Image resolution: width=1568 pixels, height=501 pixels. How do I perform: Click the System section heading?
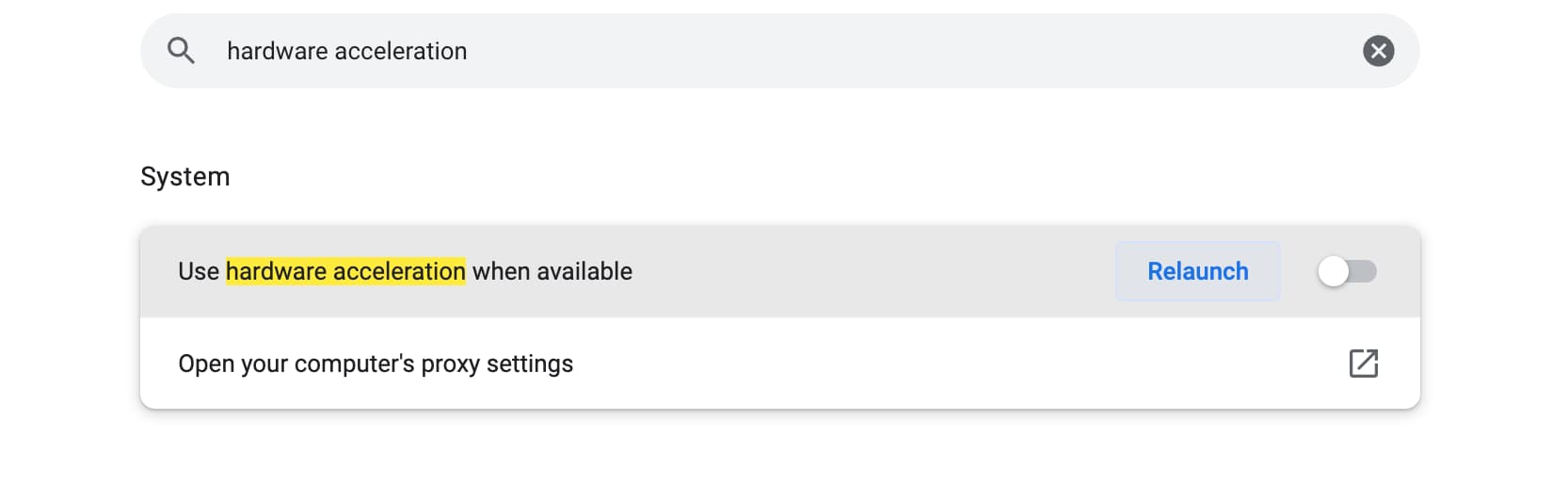coord(185,177)
